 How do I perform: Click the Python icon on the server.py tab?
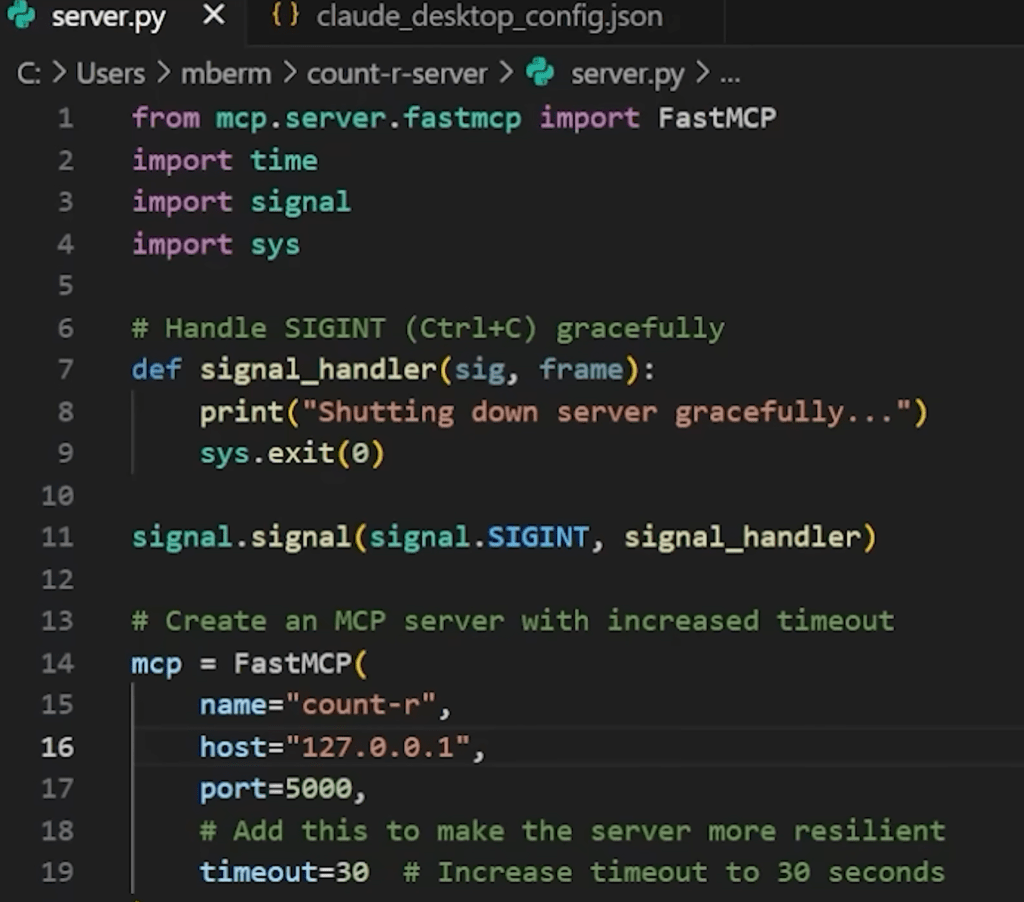21,17
